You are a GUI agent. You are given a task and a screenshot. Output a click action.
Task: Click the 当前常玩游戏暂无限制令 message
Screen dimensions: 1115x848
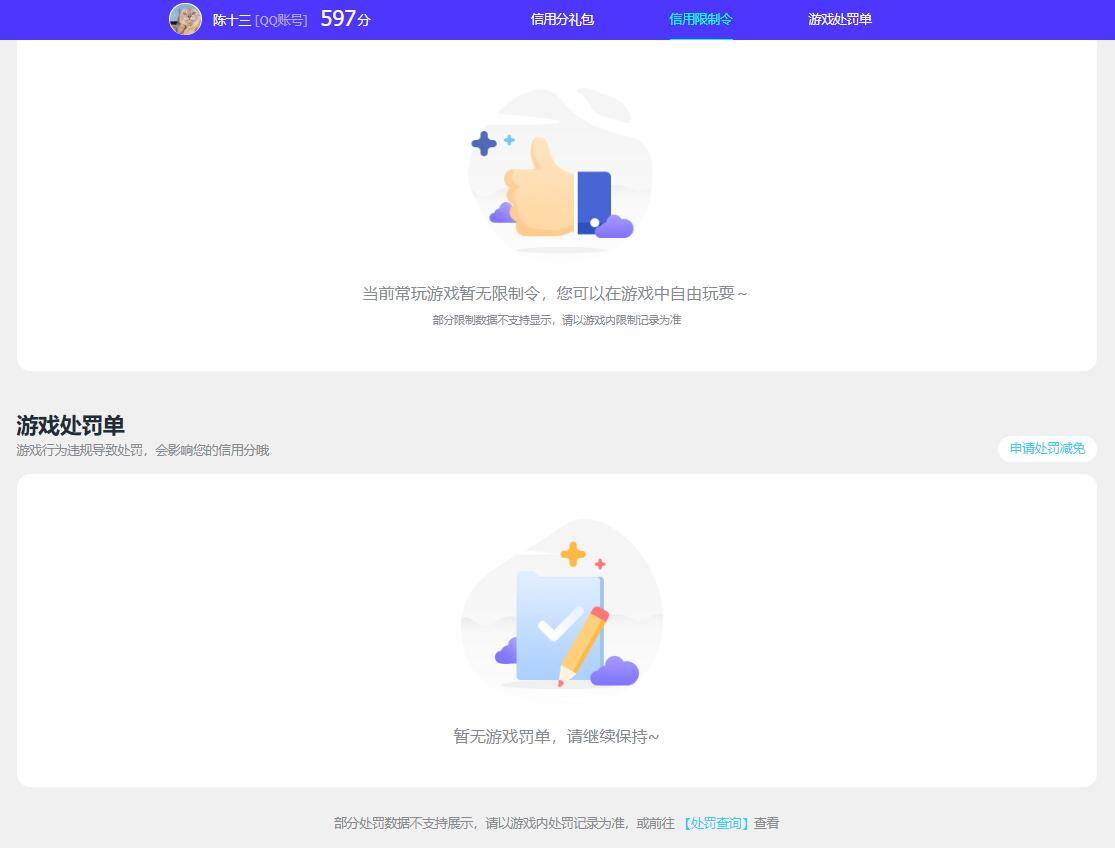(x=557, y=293)
